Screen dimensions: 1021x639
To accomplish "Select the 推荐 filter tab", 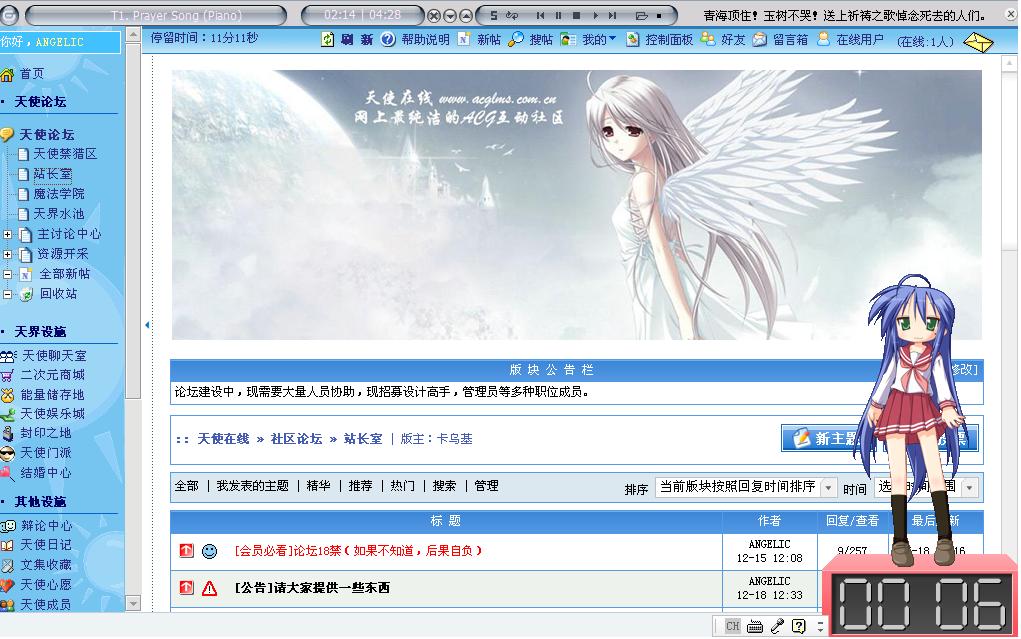I will [360, 486].
